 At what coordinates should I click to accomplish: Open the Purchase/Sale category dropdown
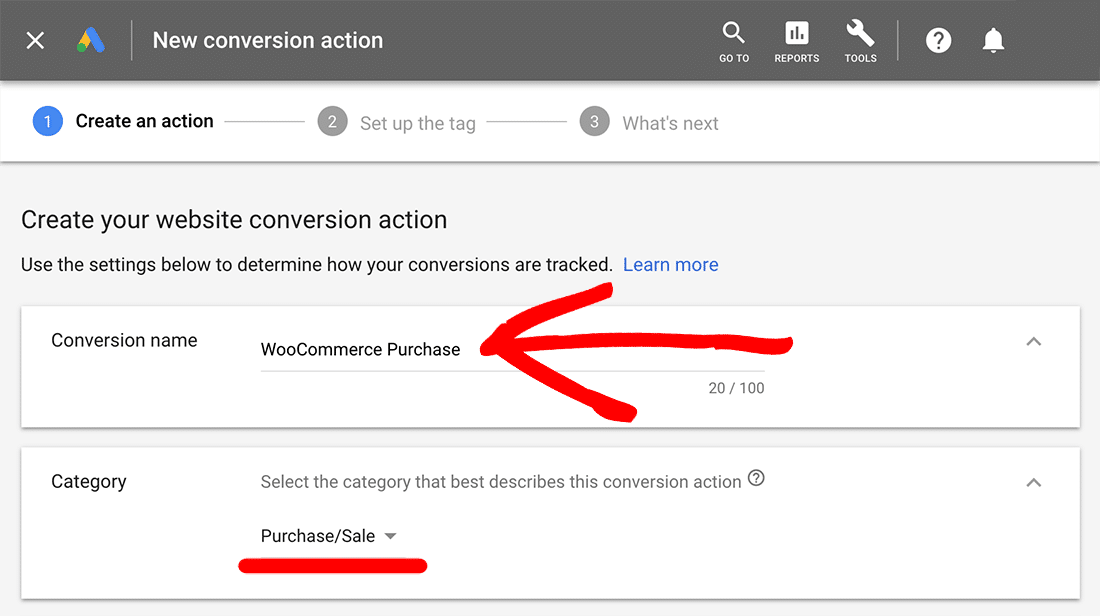(x=328, y=536)
